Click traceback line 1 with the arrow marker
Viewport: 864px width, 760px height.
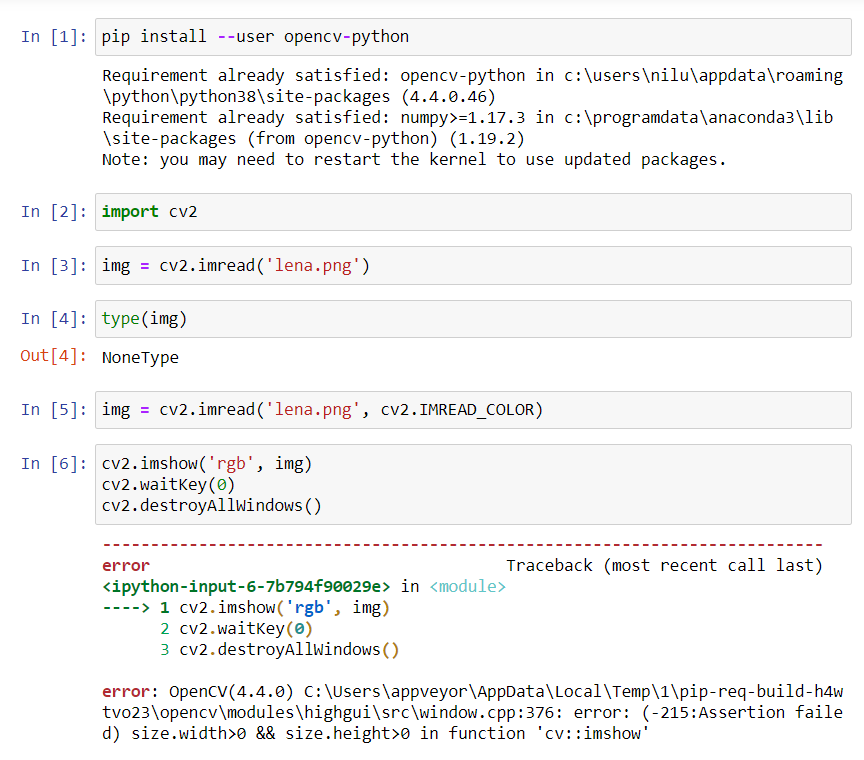click(x=246, y=608)
